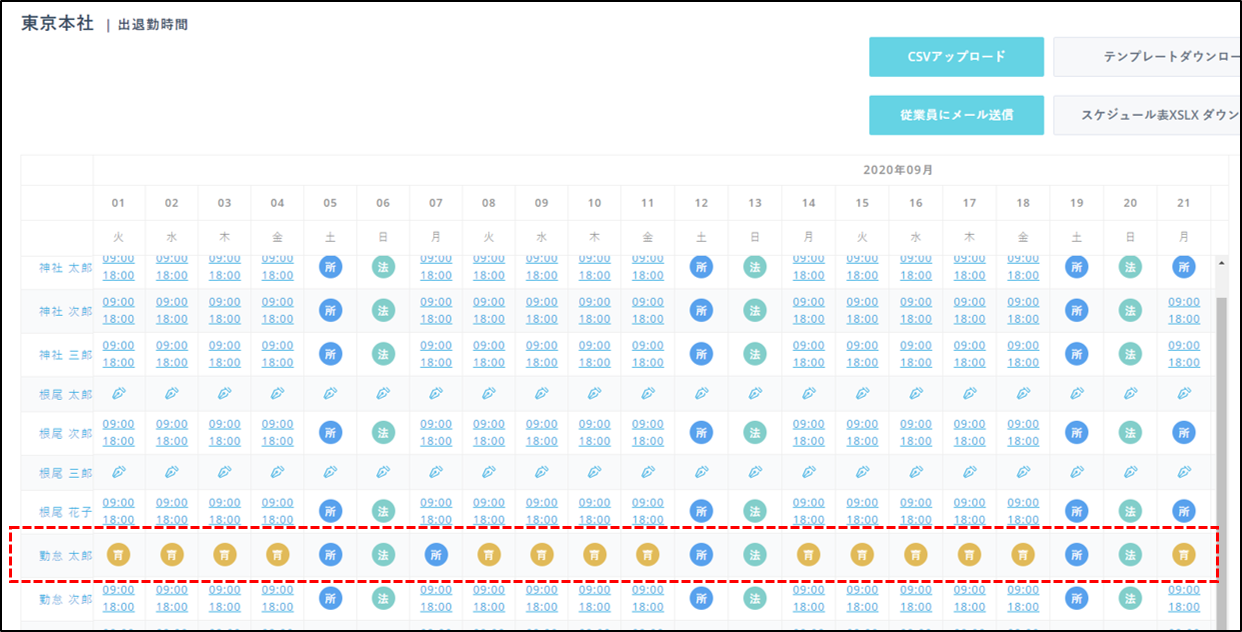Click 育 badge for 勤怠 太郎 on day 15

click(x=862, y=554)
